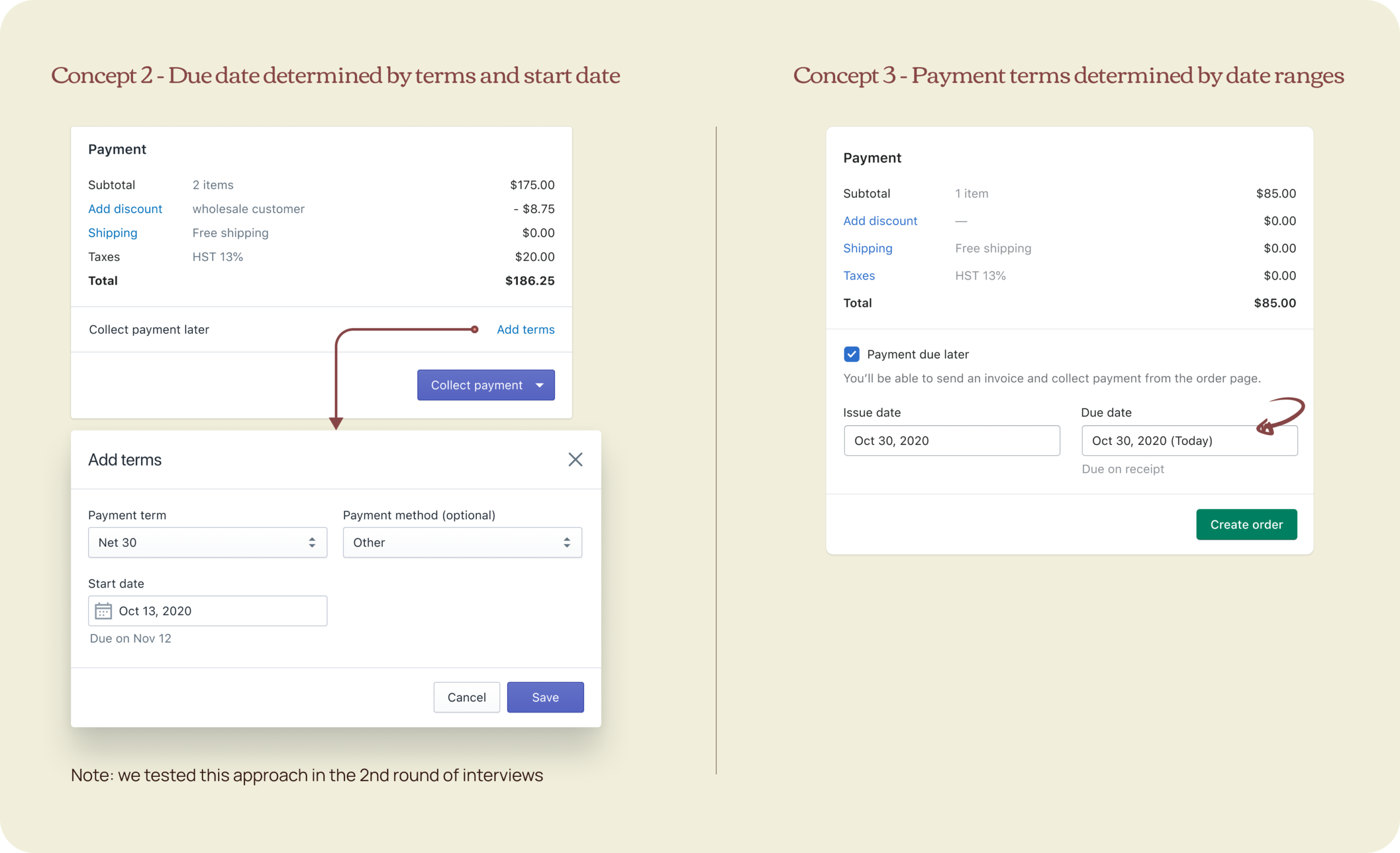
Task: Click the Cancel button
Action: click(466, 697)
